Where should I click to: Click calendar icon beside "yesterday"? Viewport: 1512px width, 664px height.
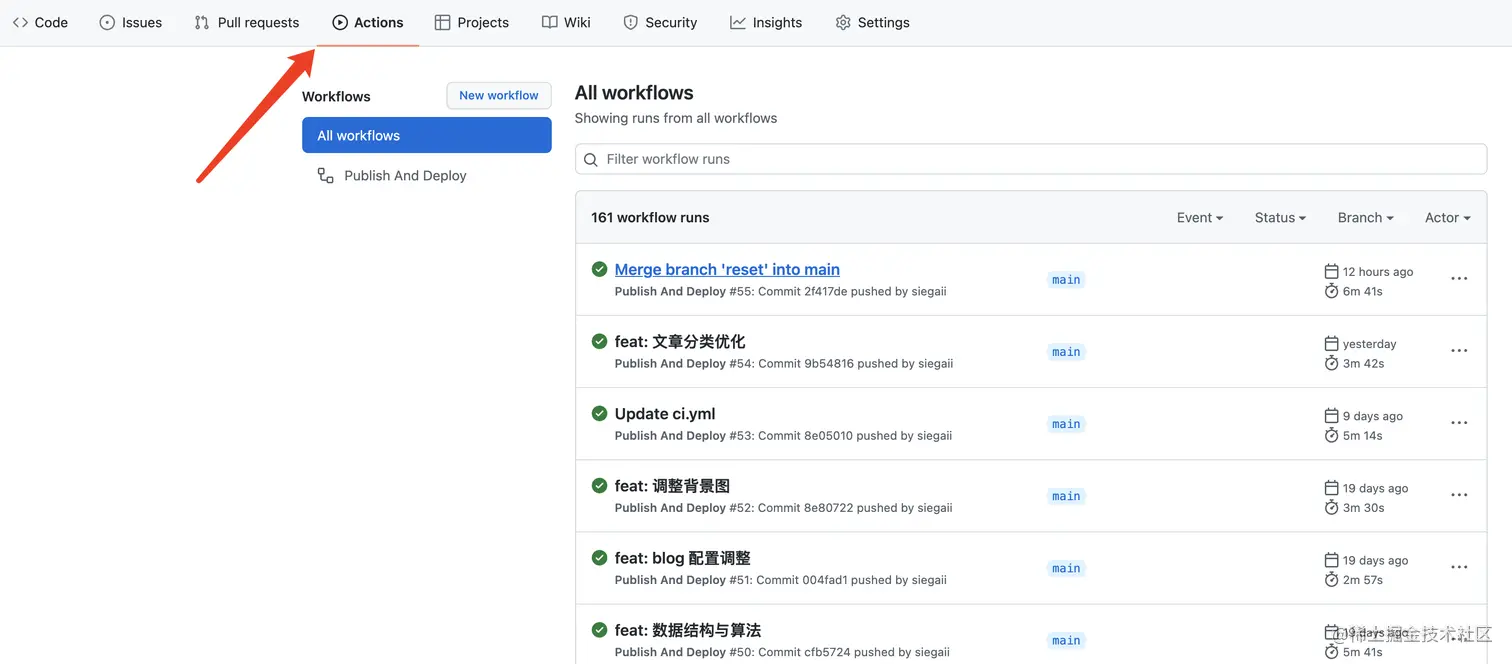1331,343
